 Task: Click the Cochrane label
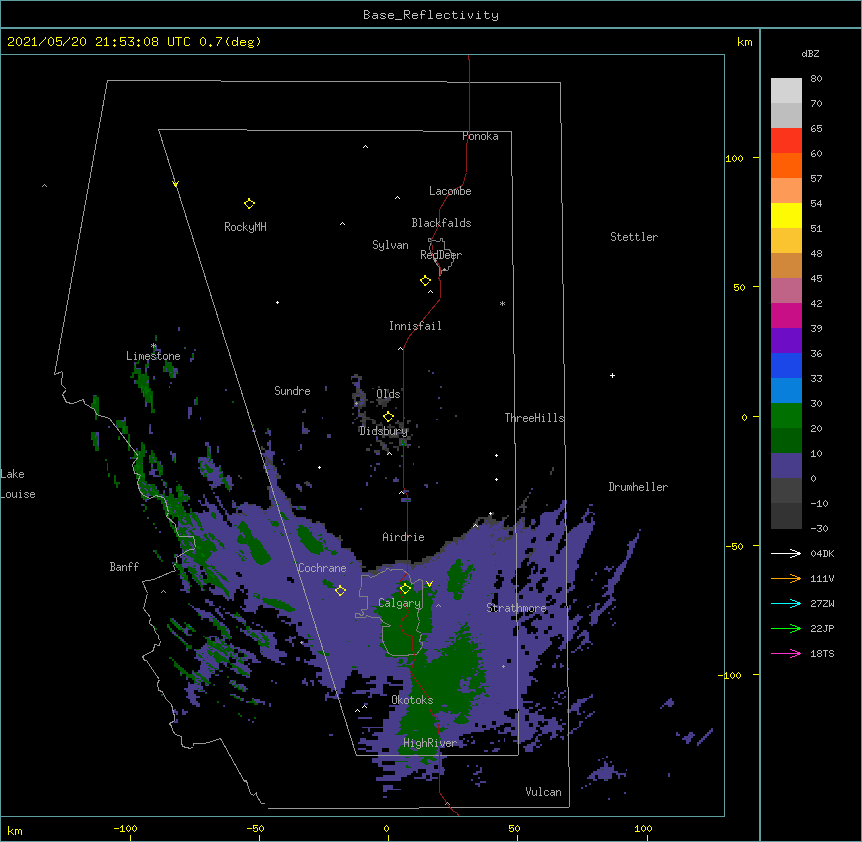pos(322,568)
